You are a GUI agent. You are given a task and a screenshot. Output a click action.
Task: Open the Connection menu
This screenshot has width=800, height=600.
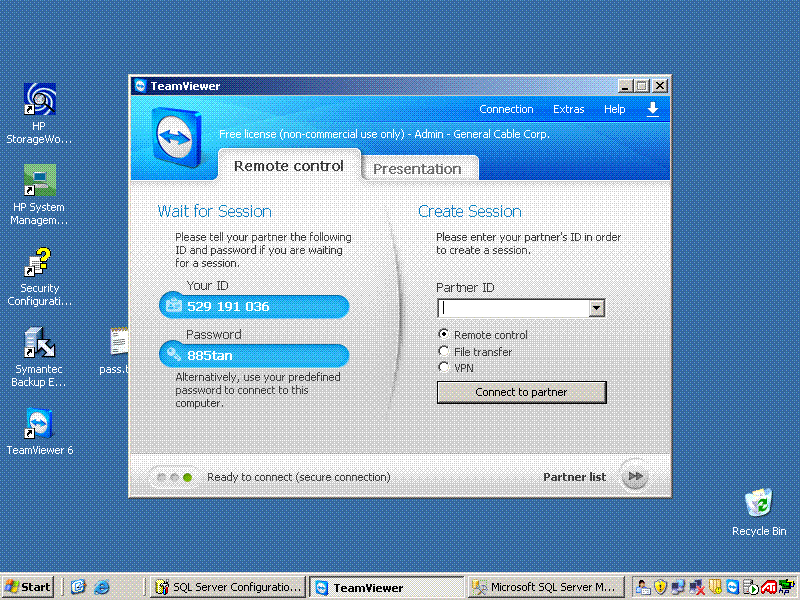[x=506, y=109]
